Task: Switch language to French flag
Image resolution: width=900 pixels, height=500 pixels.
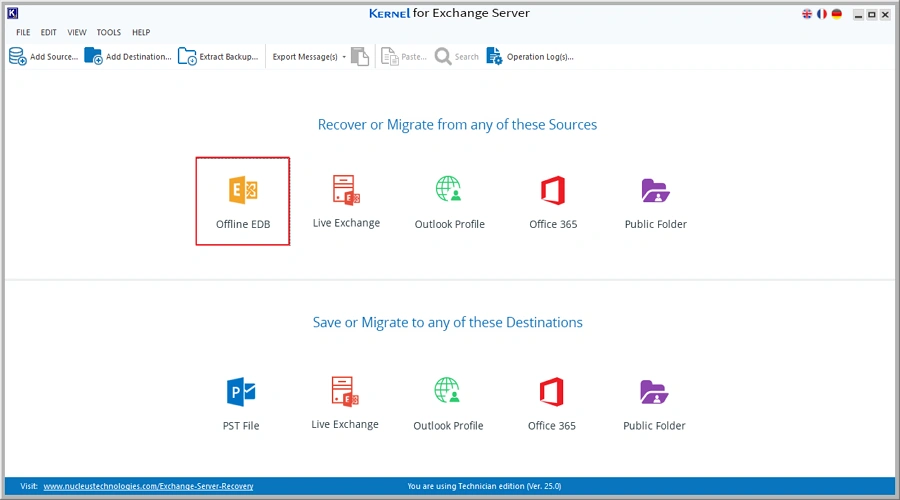Action: coord(822,14)
